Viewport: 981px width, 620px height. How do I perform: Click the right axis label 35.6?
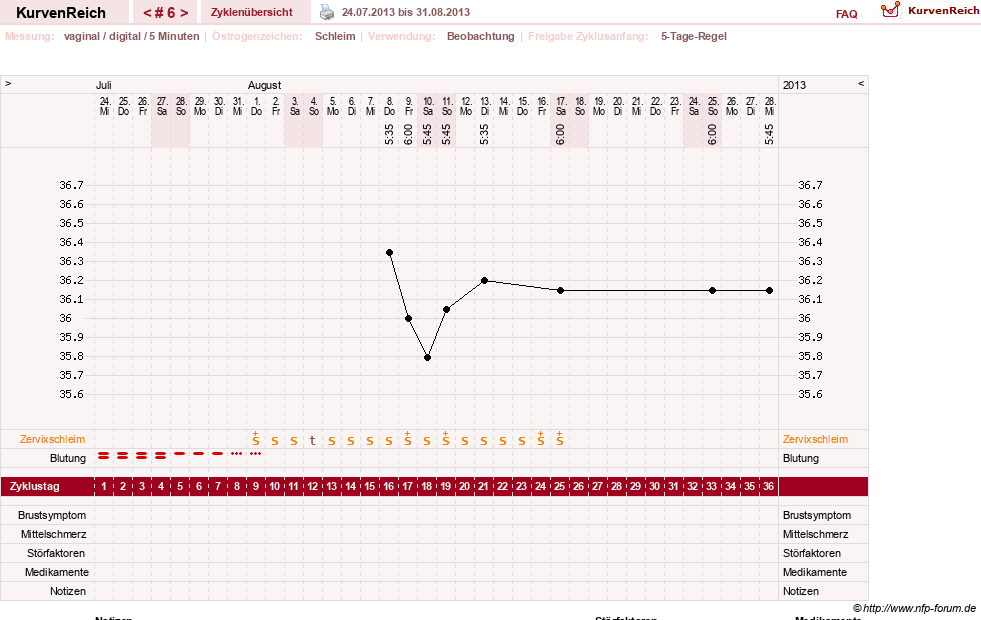[810, 394]
